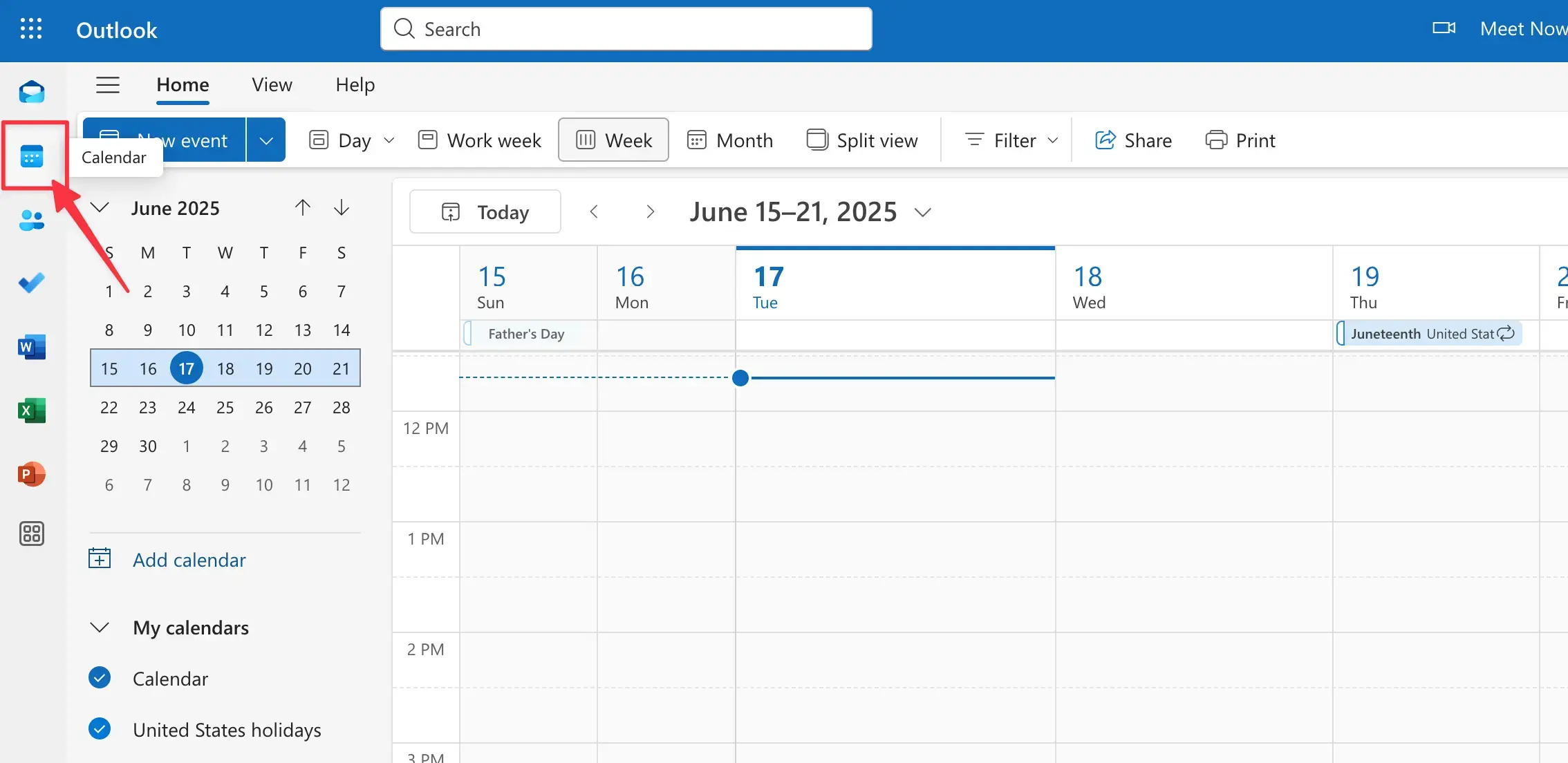The width and height of the screenshot is (1568, 763).
Task: Open the To Do checkmark icon
Action: tap(32, 283)
